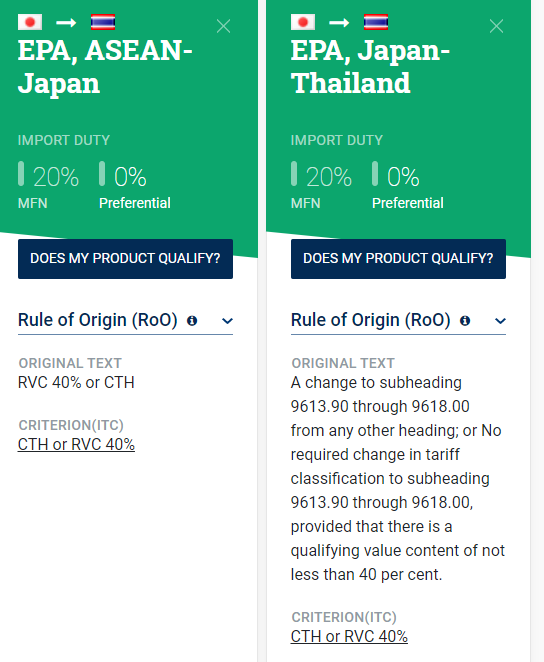Viewport: 544px width, 662px height.
Task: Collapse Rule of Origin chevron on Japan-Thailand card
Action: tap(500, 321)
